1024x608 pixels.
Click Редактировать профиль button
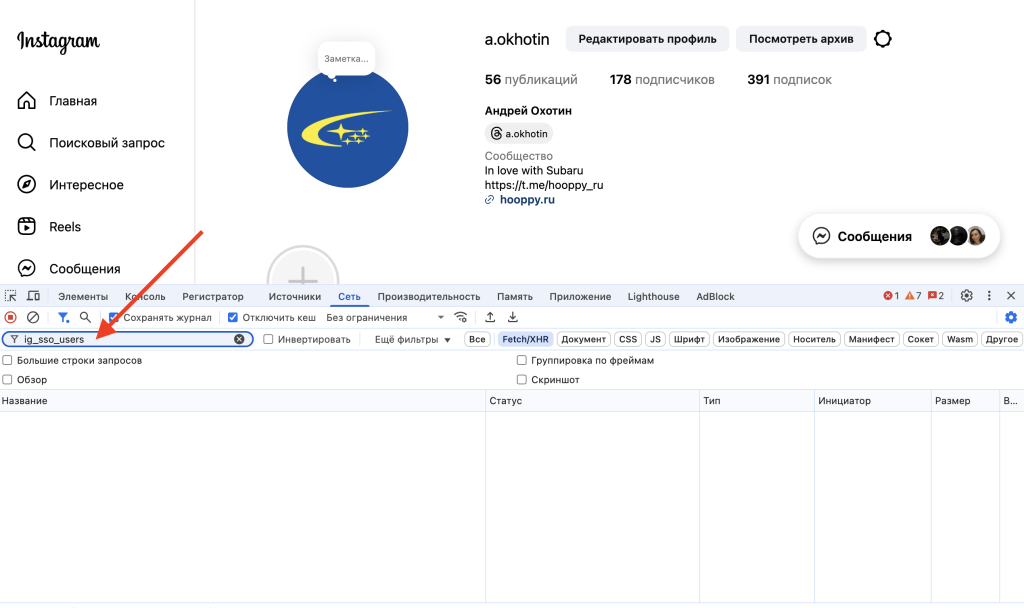click(647, 39)
